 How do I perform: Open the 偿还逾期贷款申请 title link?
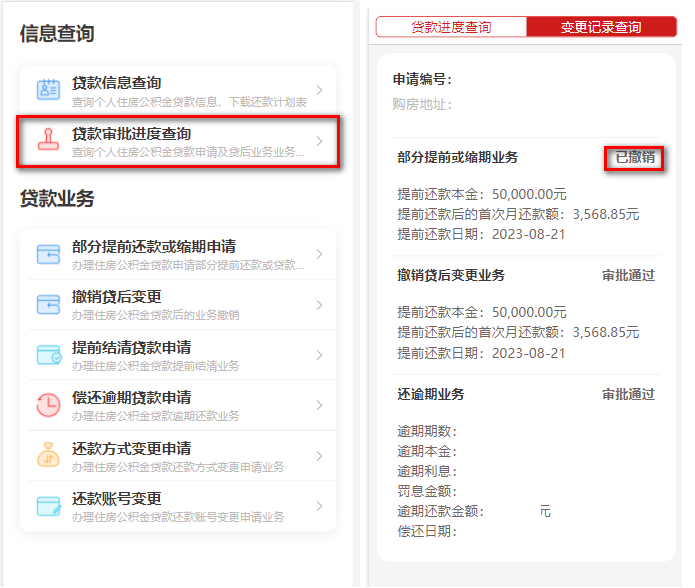click(x=131, y=397)
